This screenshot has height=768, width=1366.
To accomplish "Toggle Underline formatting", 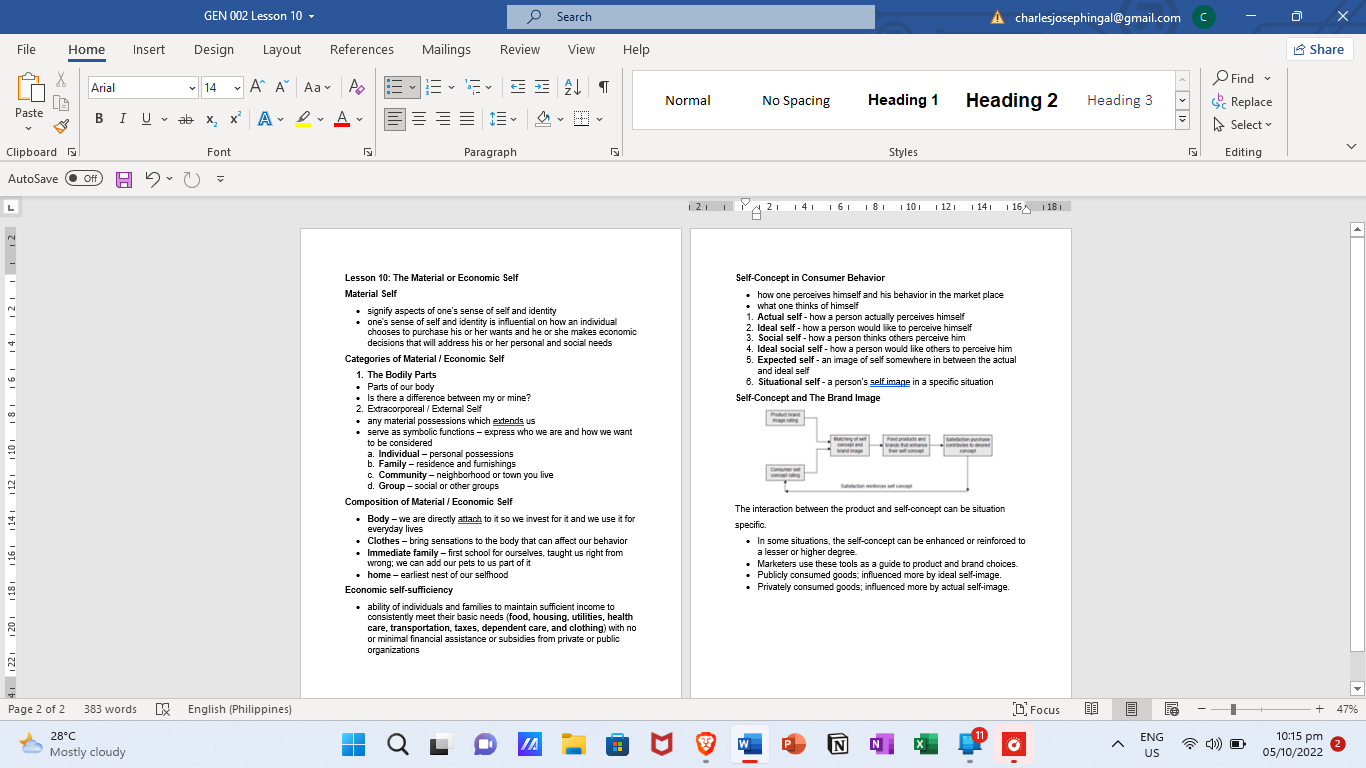I will 147,119.
